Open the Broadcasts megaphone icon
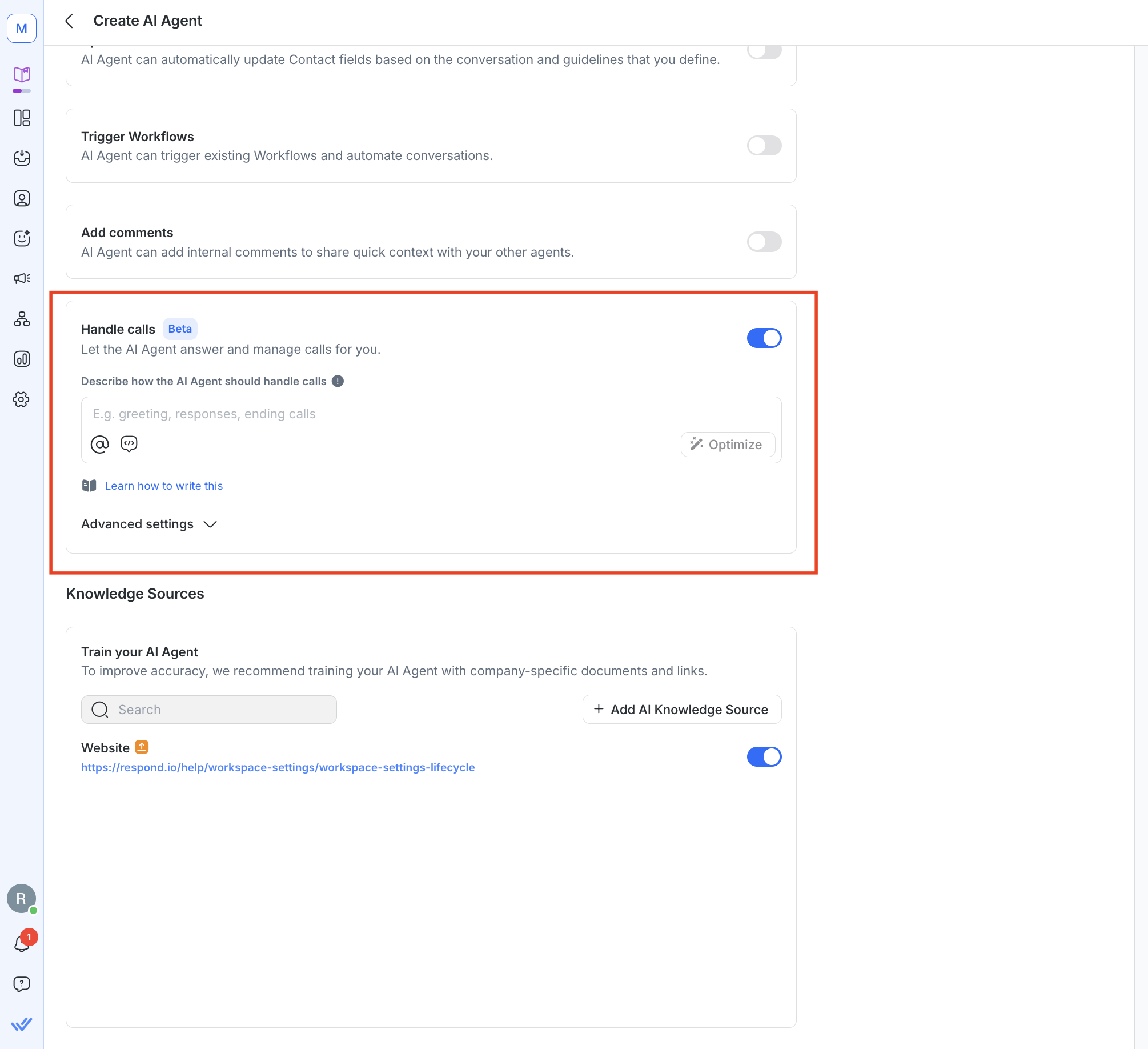The height and width of the screenshot is (1049, 1148). tap(21, 278)
